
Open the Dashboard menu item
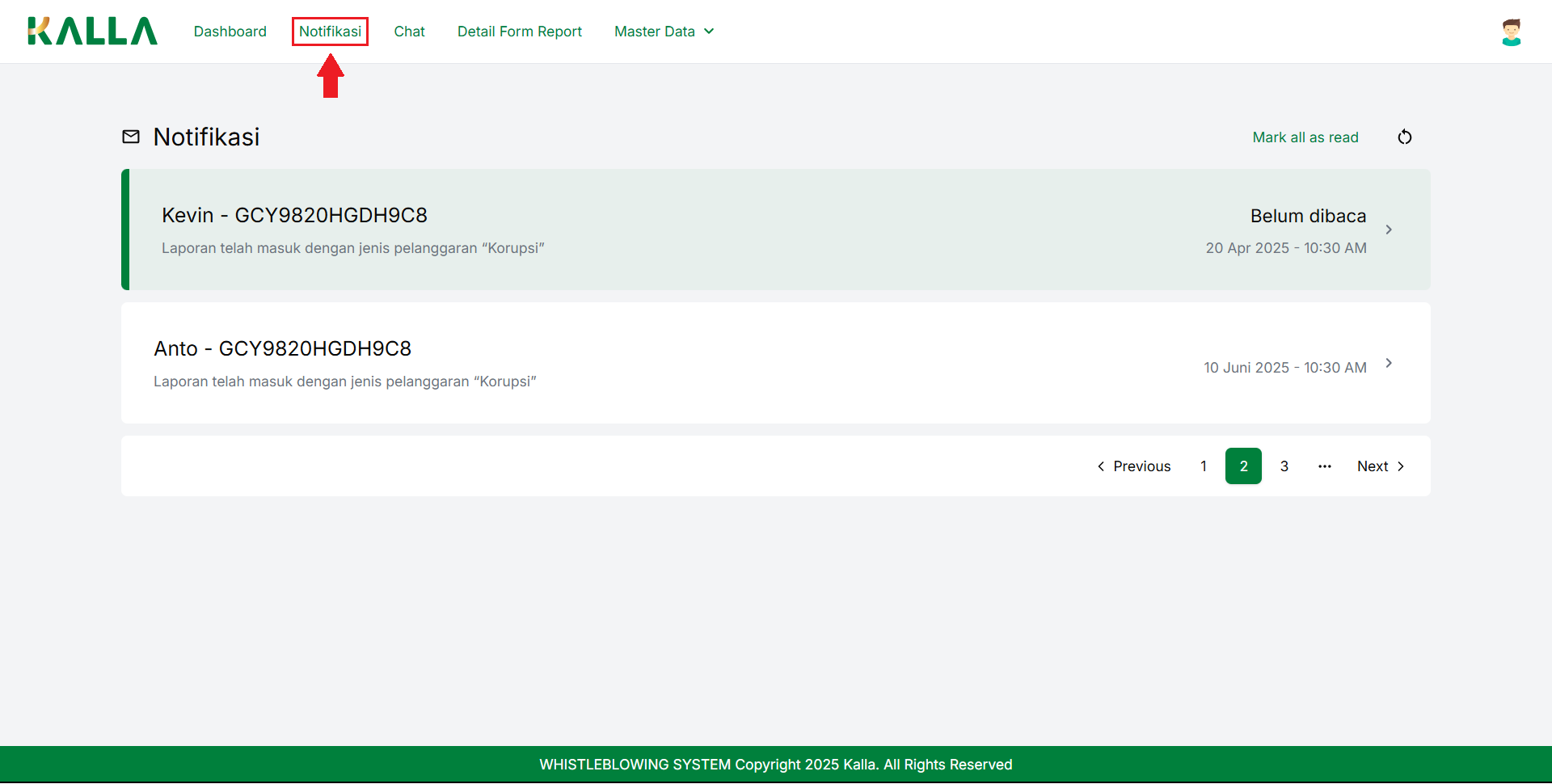pyautogui.click(x=230, y=32)
